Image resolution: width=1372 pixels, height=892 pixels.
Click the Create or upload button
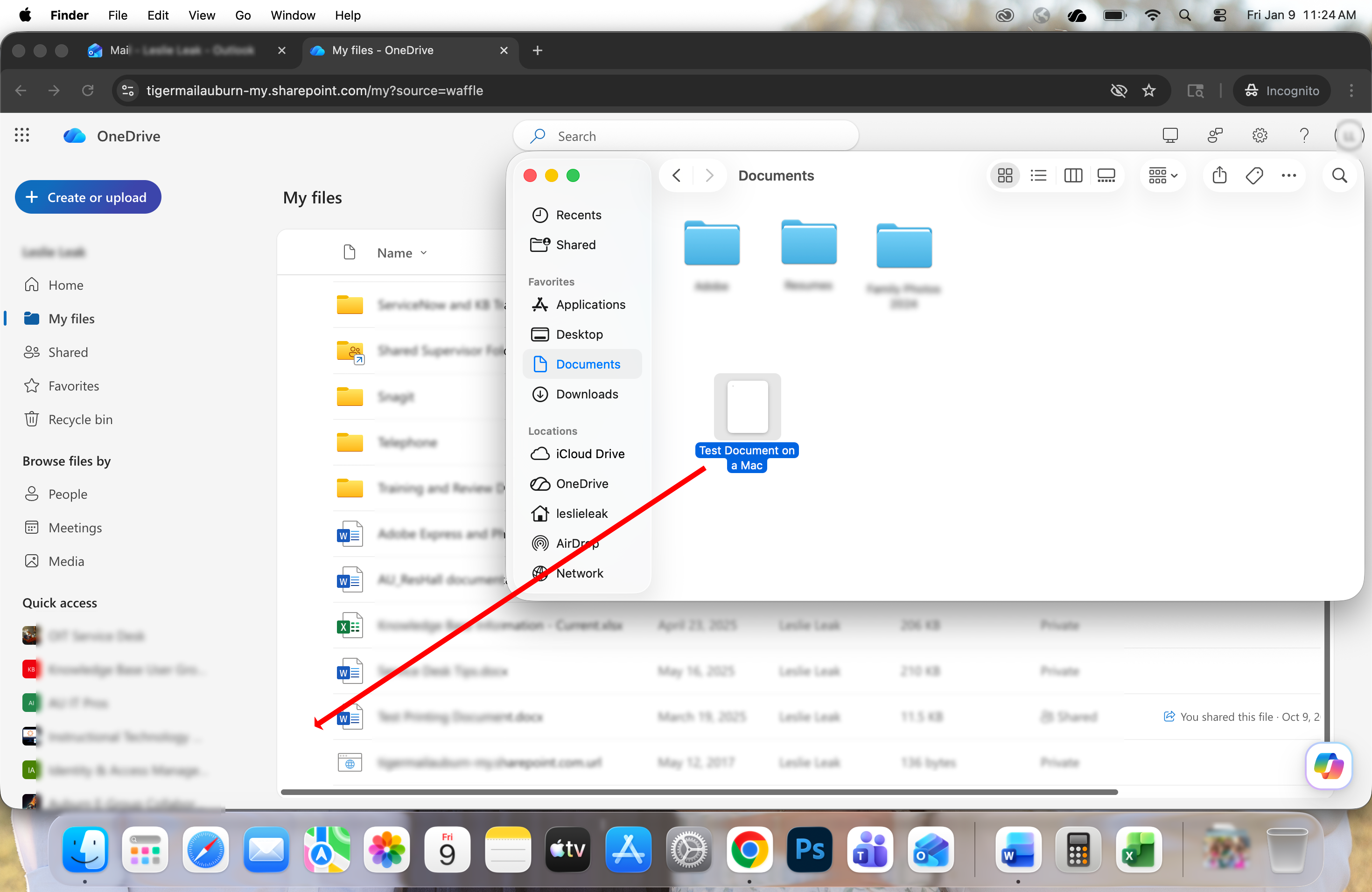pos(88,196)
